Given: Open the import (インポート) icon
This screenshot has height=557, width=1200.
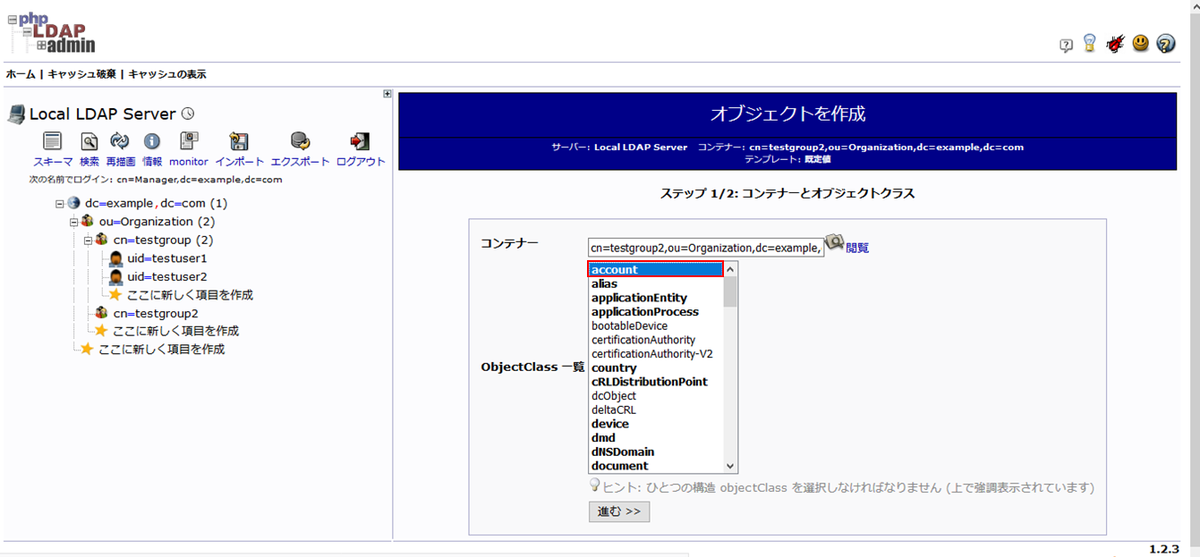Looking at the screenshot, I should [239, 142].
